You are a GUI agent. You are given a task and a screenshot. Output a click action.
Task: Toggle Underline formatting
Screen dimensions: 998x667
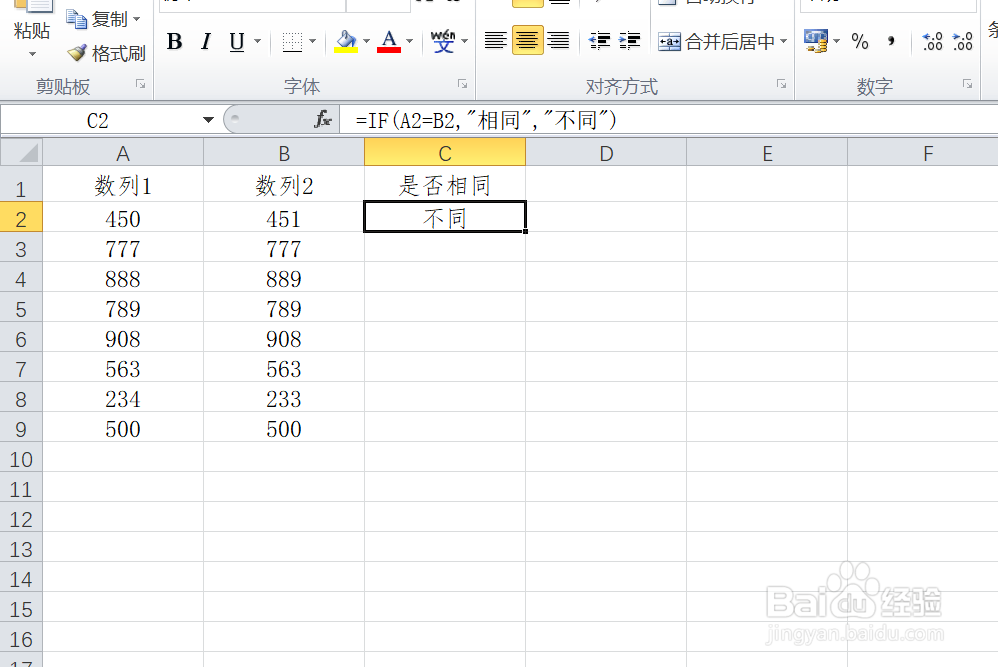point(237,41)
